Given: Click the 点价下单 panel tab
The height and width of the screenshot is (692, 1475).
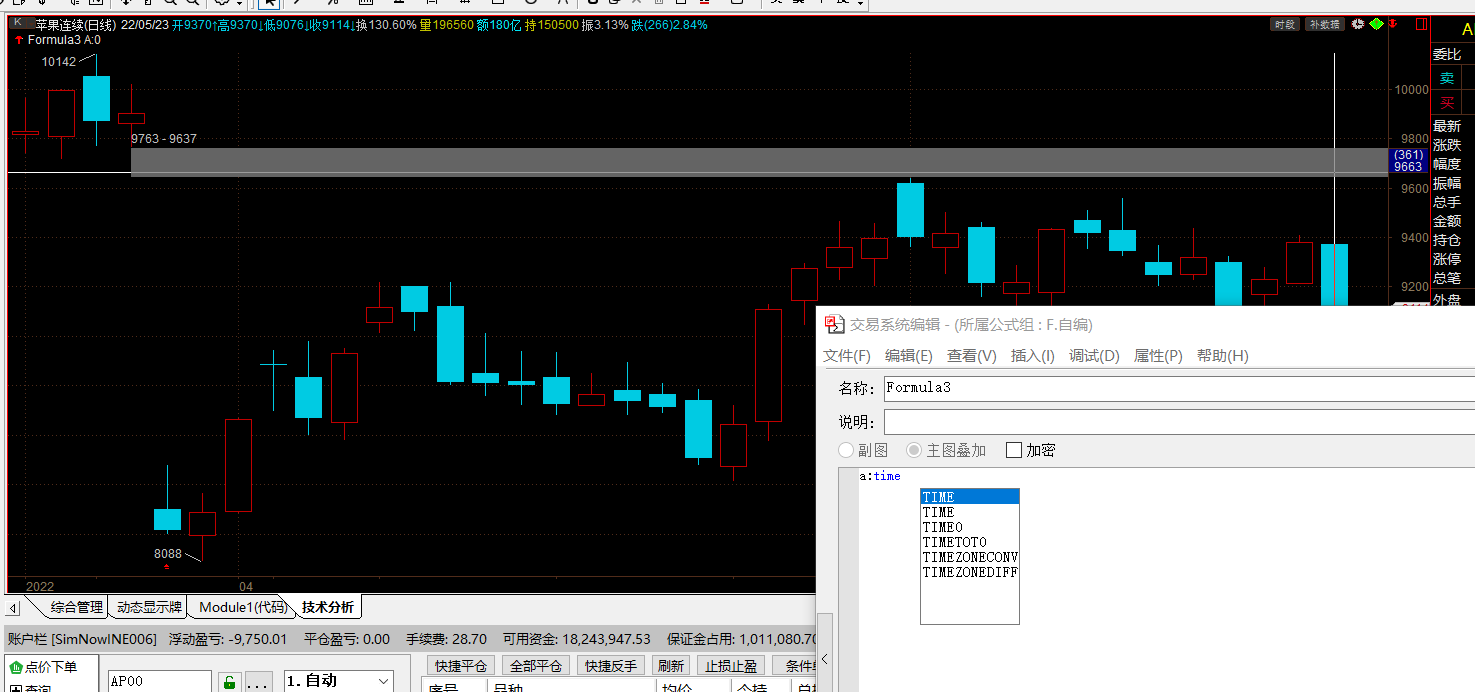Looking at the screenshot, I should 53,667.
